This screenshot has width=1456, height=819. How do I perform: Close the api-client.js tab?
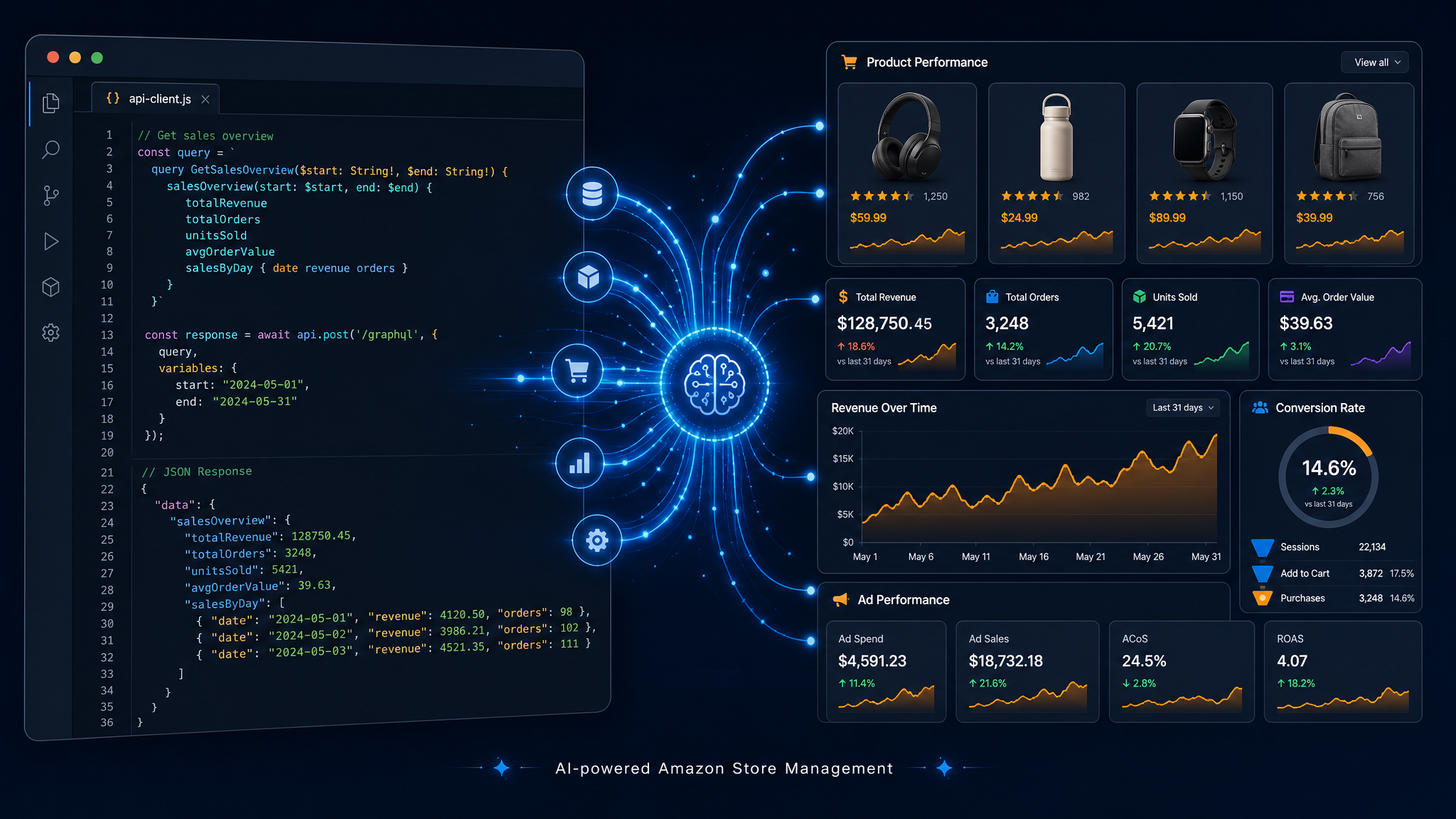(x=205, y=100)
